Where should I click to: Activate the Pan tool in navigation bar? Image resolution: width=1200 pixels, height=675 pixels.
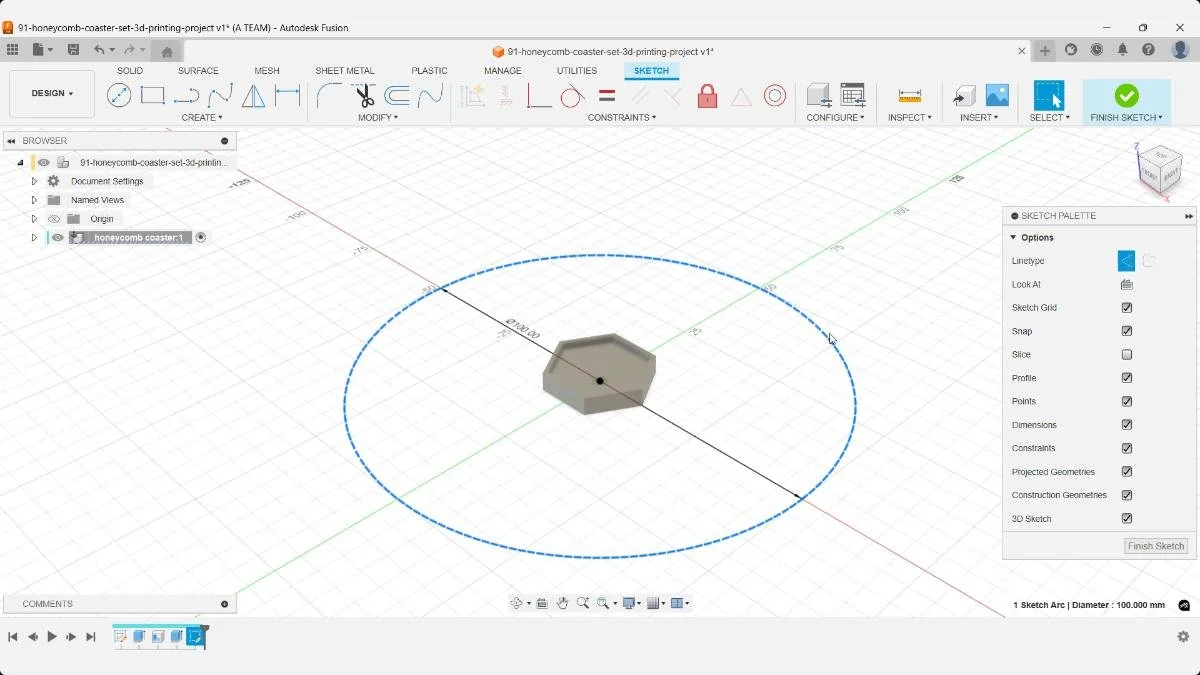[x=564, y=603]
